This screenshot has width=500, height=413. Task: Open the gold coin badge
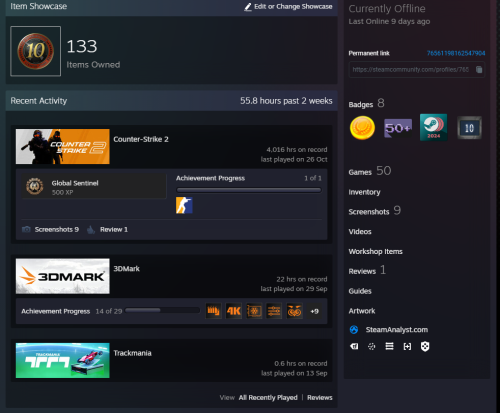(x=362, y=128)
